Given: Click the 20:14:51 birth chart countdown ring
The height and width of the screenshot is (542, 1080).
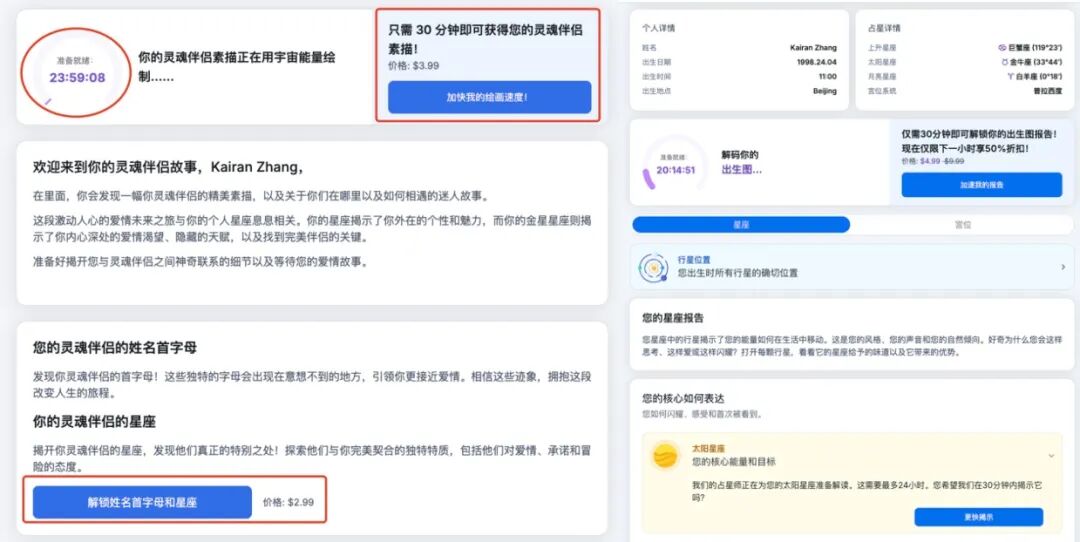Looking at the screenshot, I should point(676,163).
